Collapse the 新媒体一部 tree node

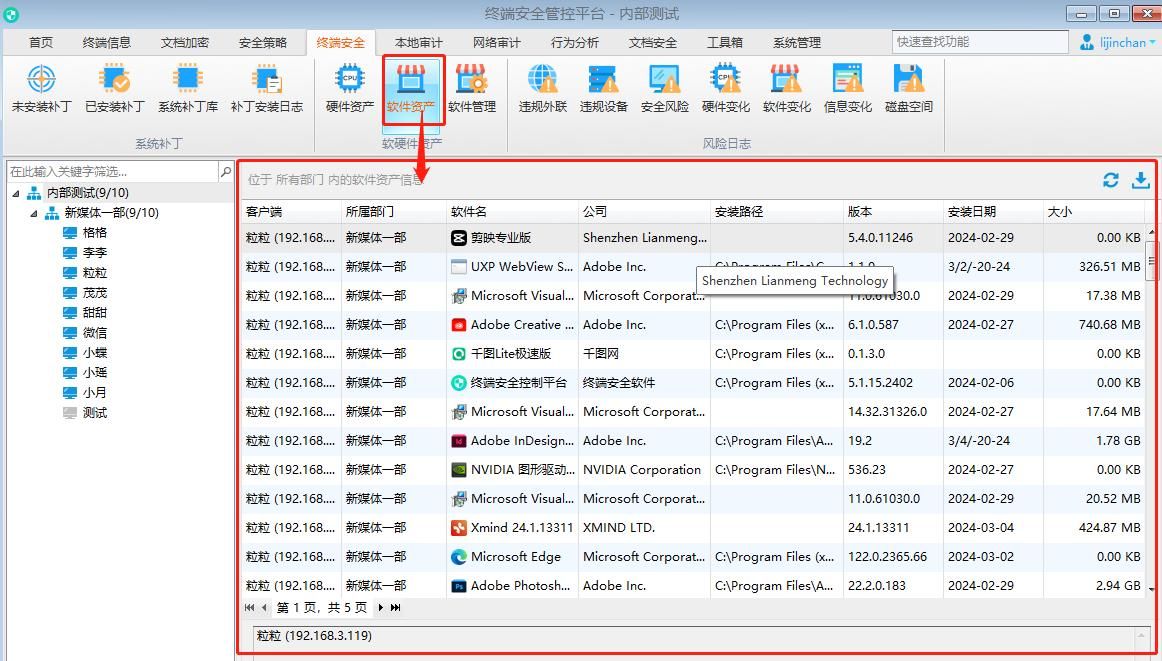coord(34,212)
